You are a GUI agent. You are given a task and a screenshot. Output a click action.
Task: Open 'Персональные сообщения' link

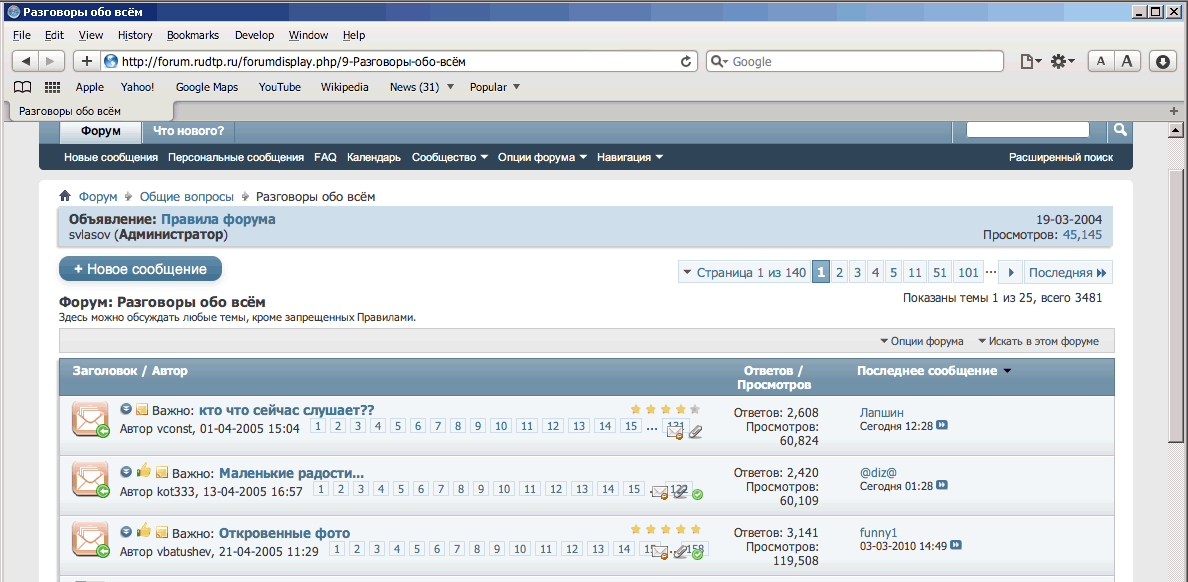point(236,157)
